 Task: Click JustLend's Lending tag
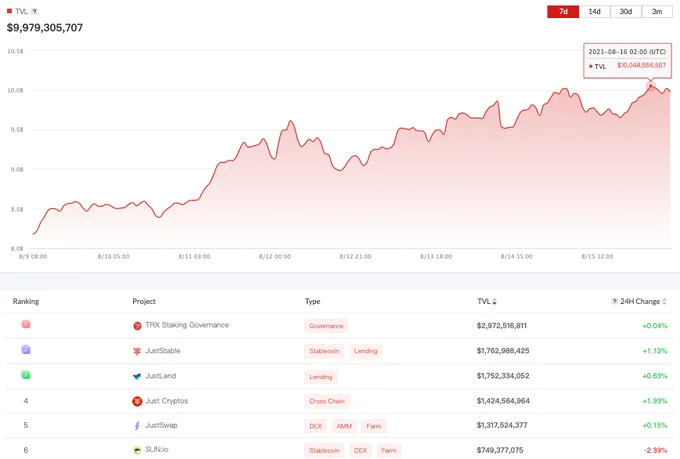pyautogui.click(x=320, y=377)
